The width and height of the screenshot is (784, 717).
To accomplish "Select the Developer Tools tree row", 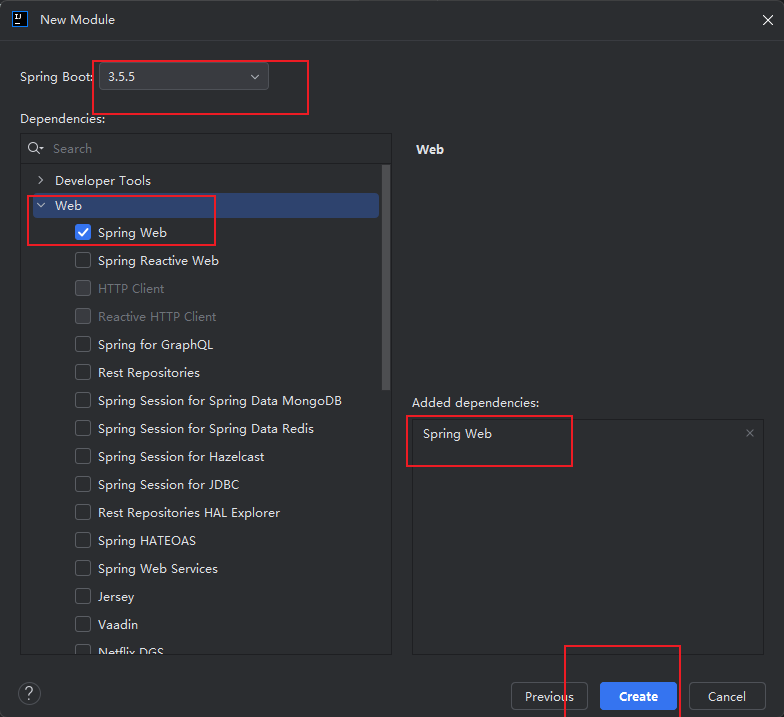I will click(206, 180).
